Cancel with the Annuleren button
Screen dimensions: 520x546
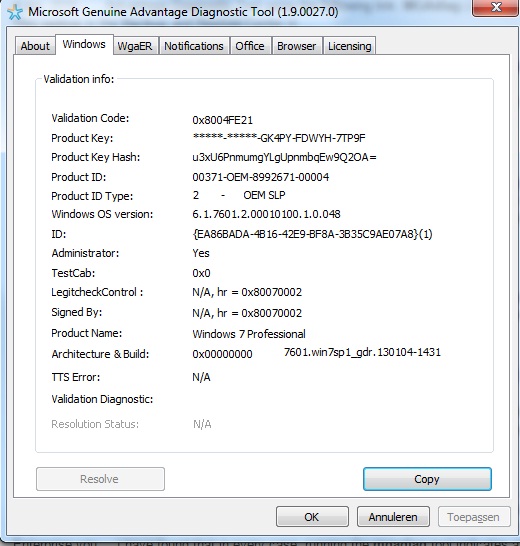393,517
